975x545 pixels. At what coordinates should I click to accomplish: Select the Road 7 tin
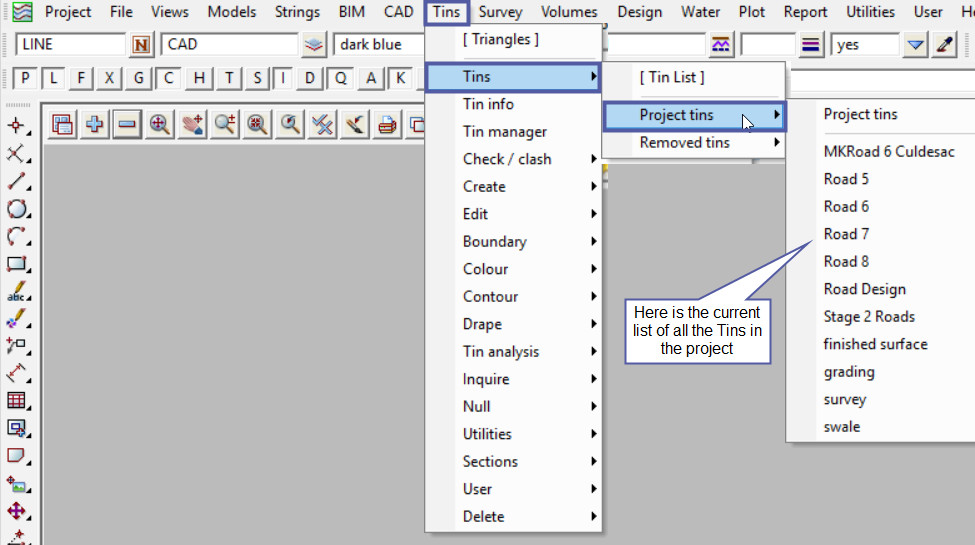(x=846, y=234)
